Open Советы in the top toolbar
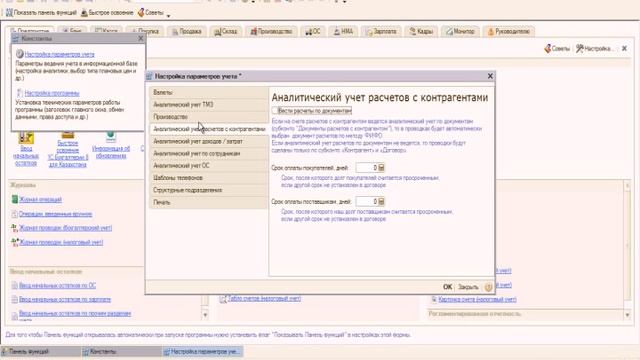 coord(151,13)
